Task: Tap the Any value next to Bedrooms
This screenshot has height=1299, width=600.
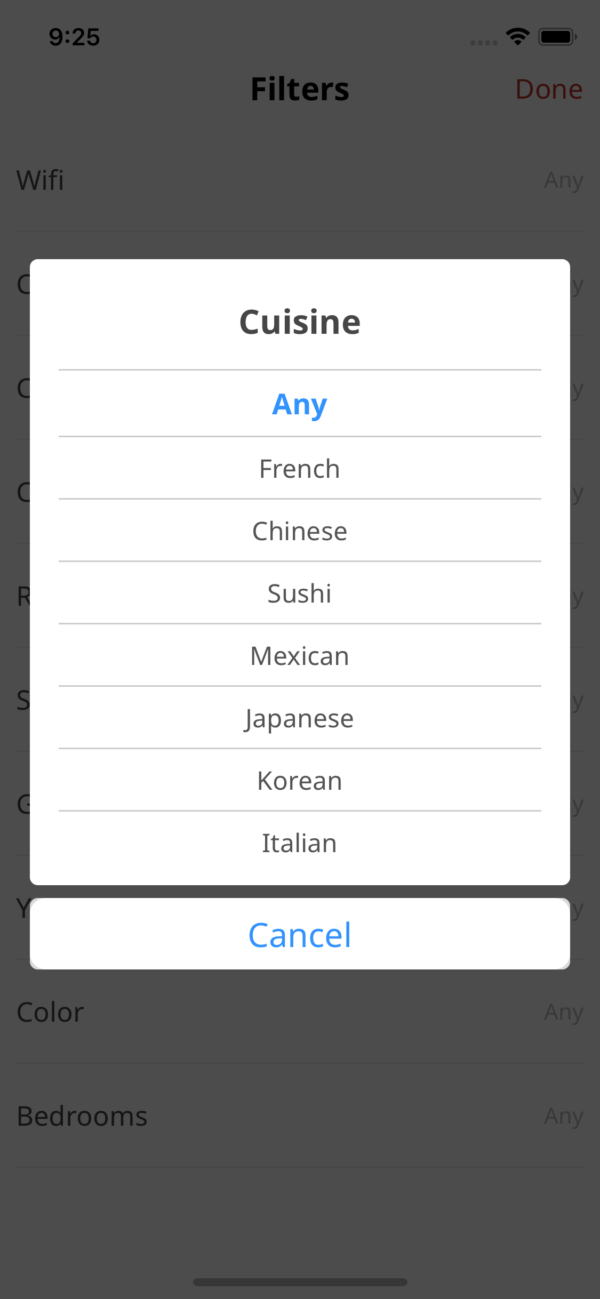Action: (563, 1115)
